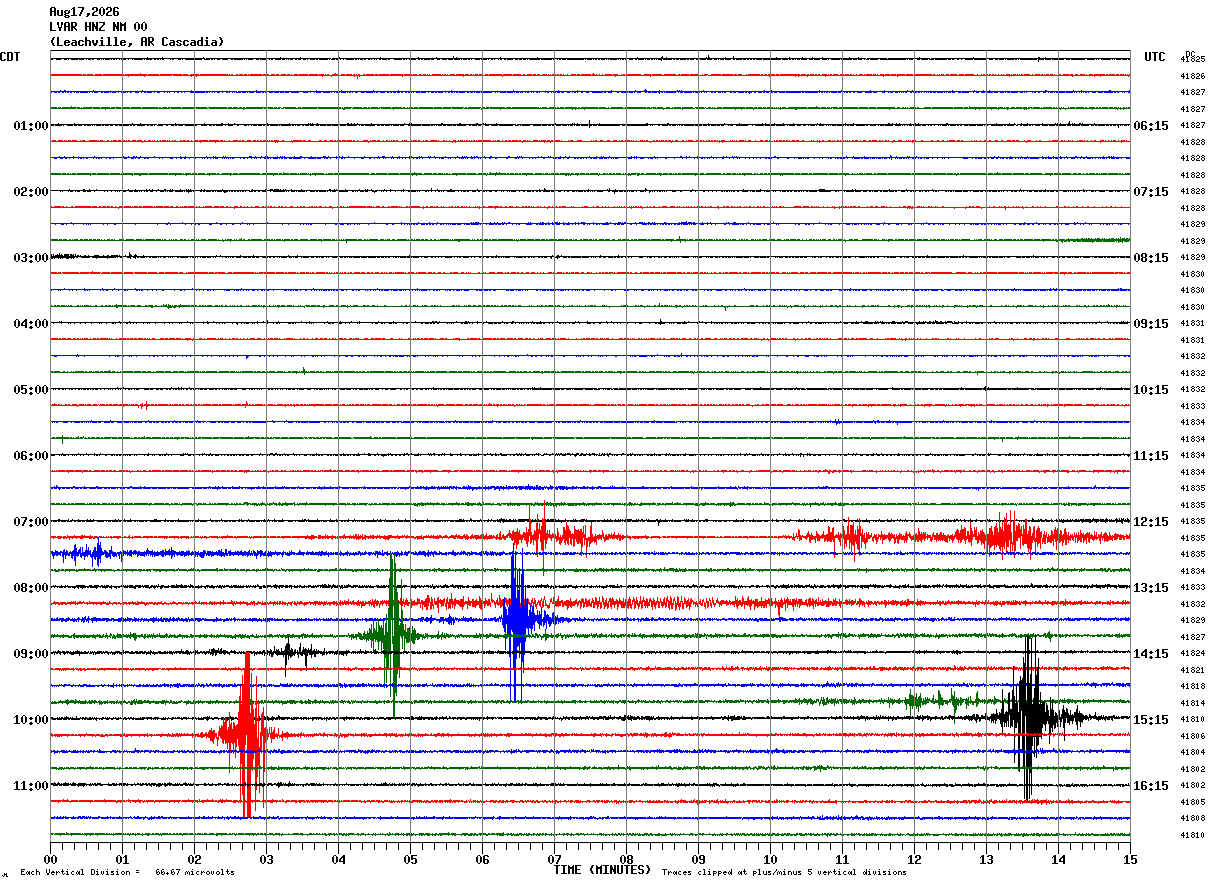
Task: Click minute tick label 09 on bottom axis
Action: (x=698, y=860)
